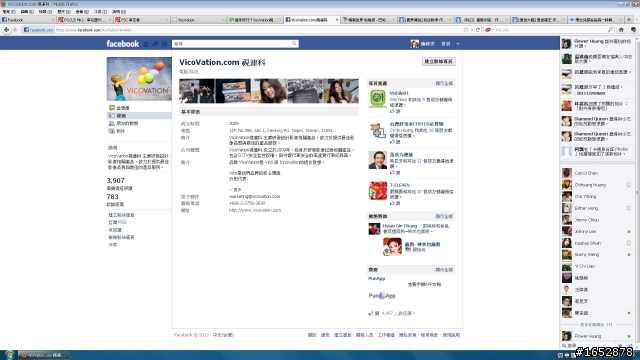Click Firefox back arrow button
This screenshot has height=360, width=640.
[6, 30]
